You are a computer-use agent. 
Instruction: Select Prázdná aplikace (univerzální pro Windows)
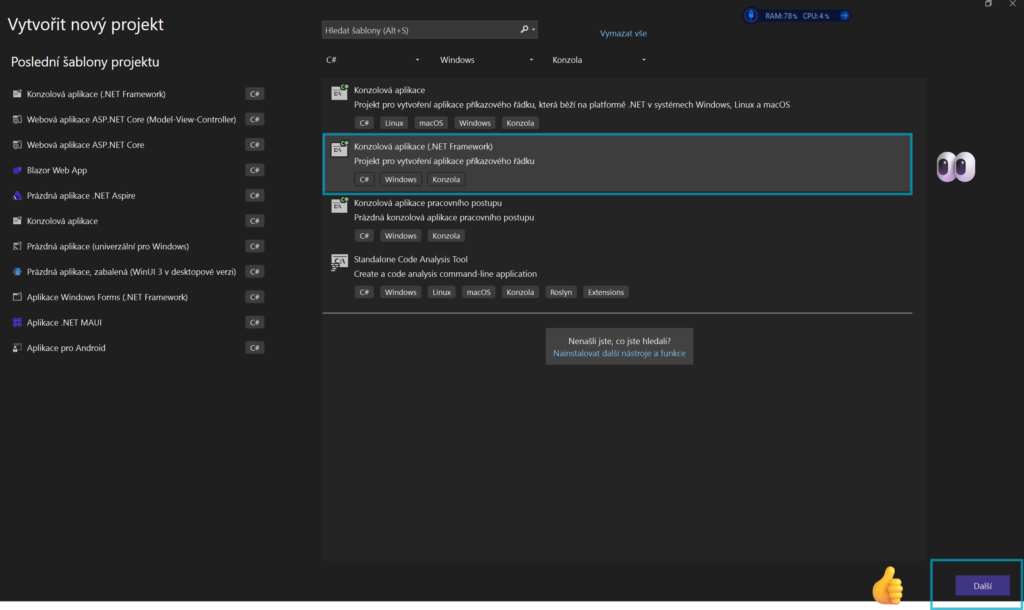pos(108,246)
